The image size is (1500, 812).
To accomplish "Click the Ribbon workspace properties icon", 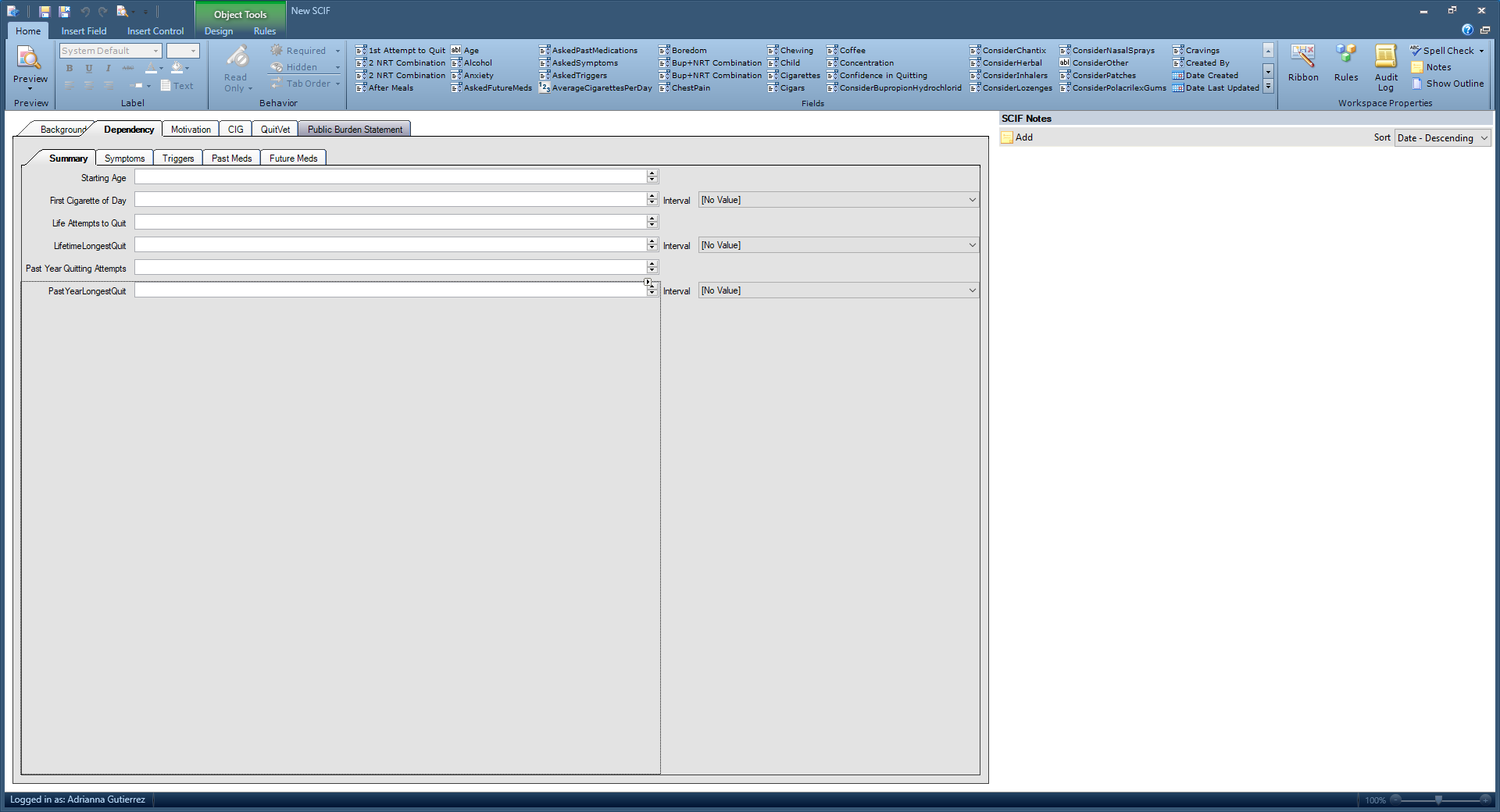I will click(x=1303, y=62).
